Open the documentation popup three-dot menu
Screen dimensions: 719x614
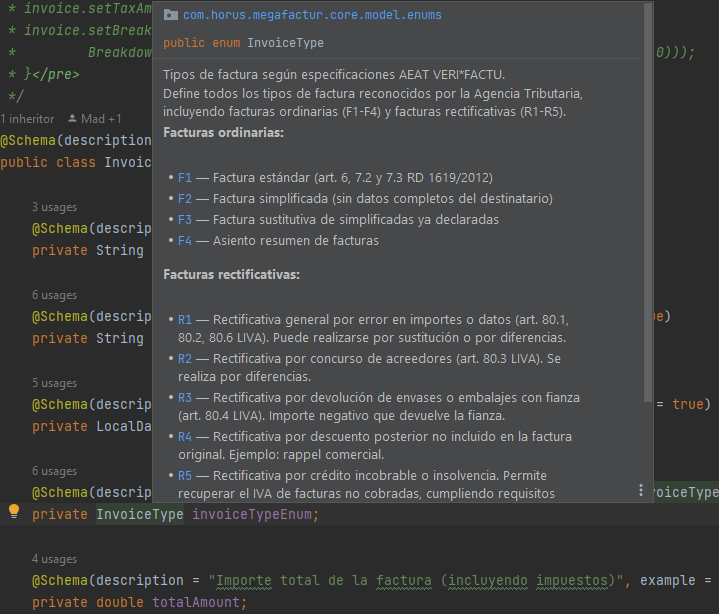tap(641, 490)
